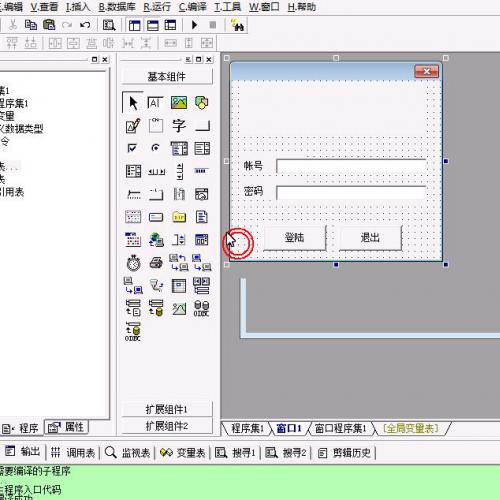Click the copy toolbar icon
The width and height of the screenshot is (500, 500).
coord(31,25)
